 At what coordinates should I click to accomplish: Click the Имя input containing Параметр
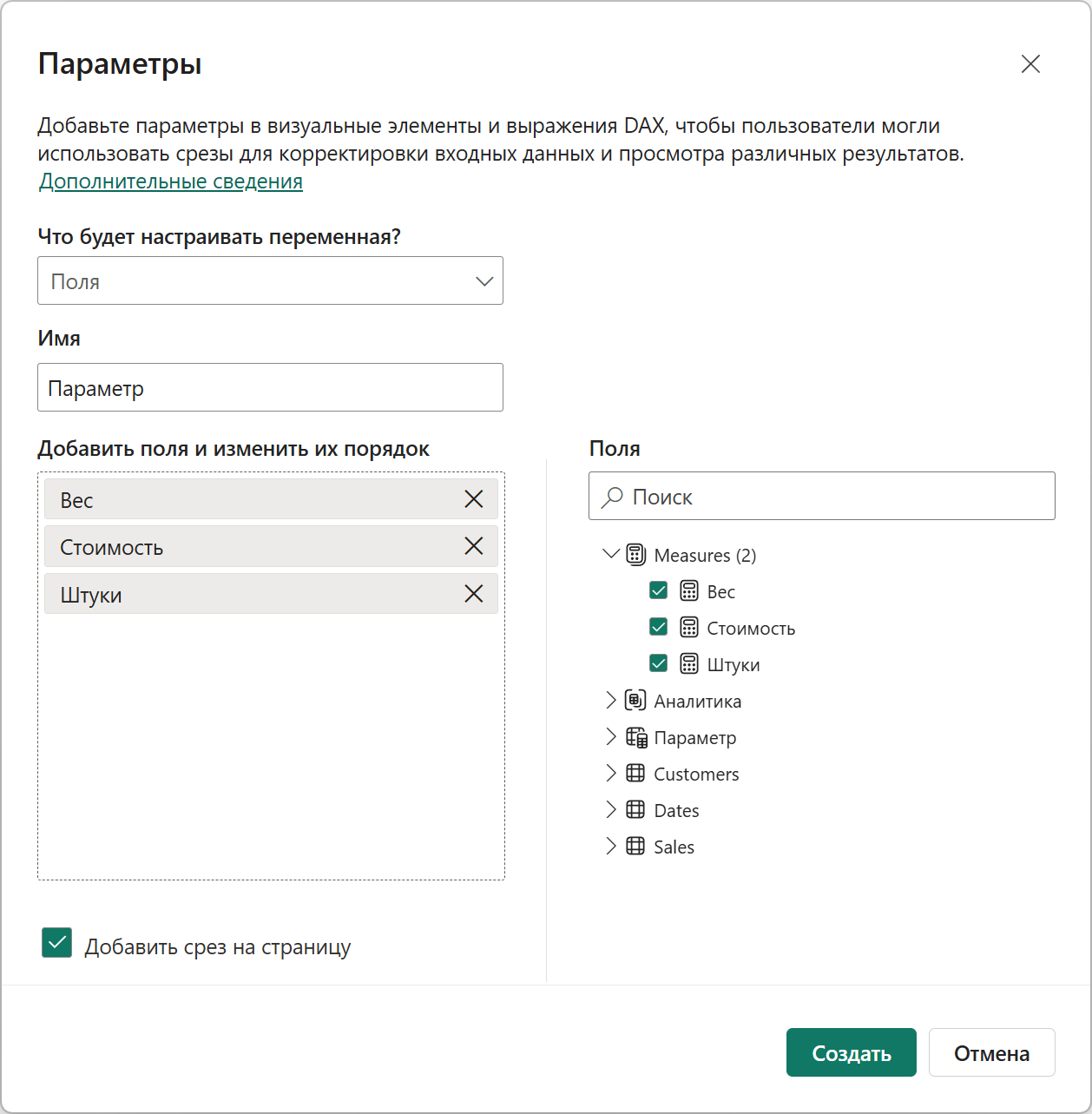(x=270, y=387)
